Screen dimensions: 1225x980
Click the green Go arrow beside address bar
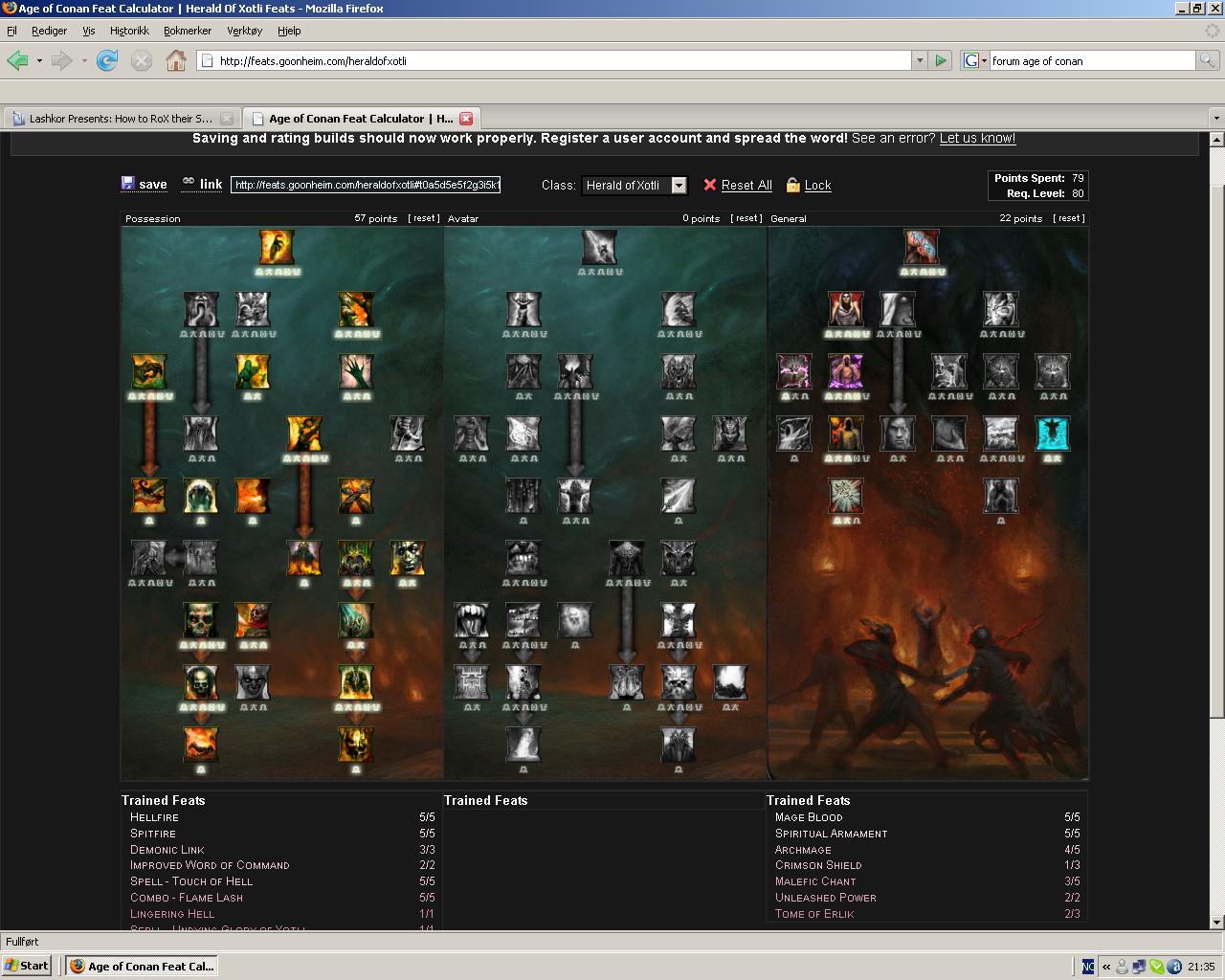click(941, 60)
